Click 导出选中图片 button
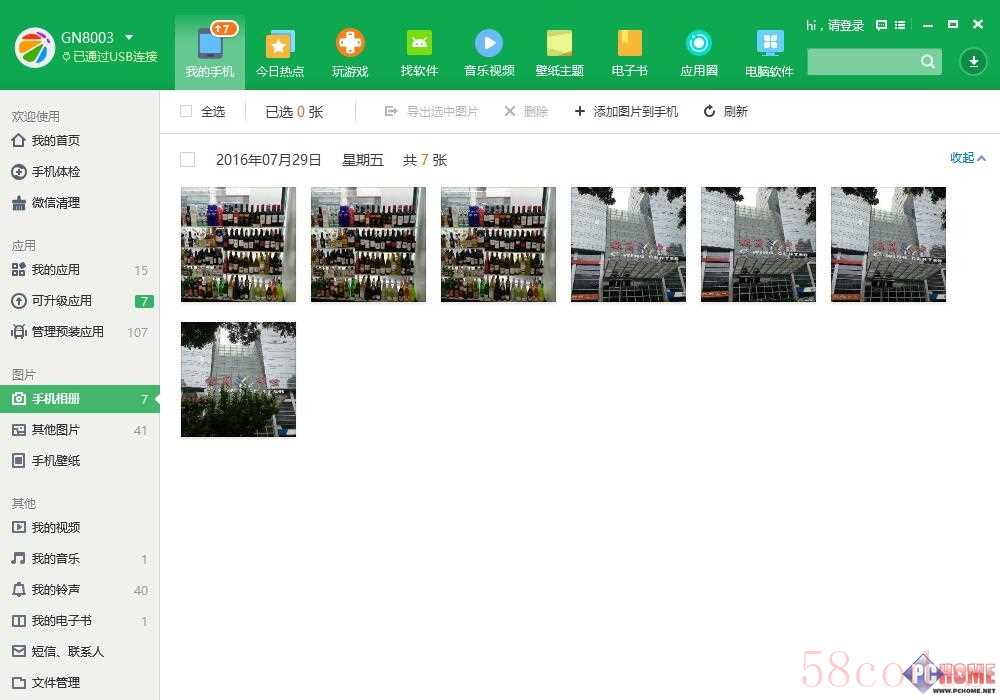This screenshot has width=1000, height=700. point(432,112)
